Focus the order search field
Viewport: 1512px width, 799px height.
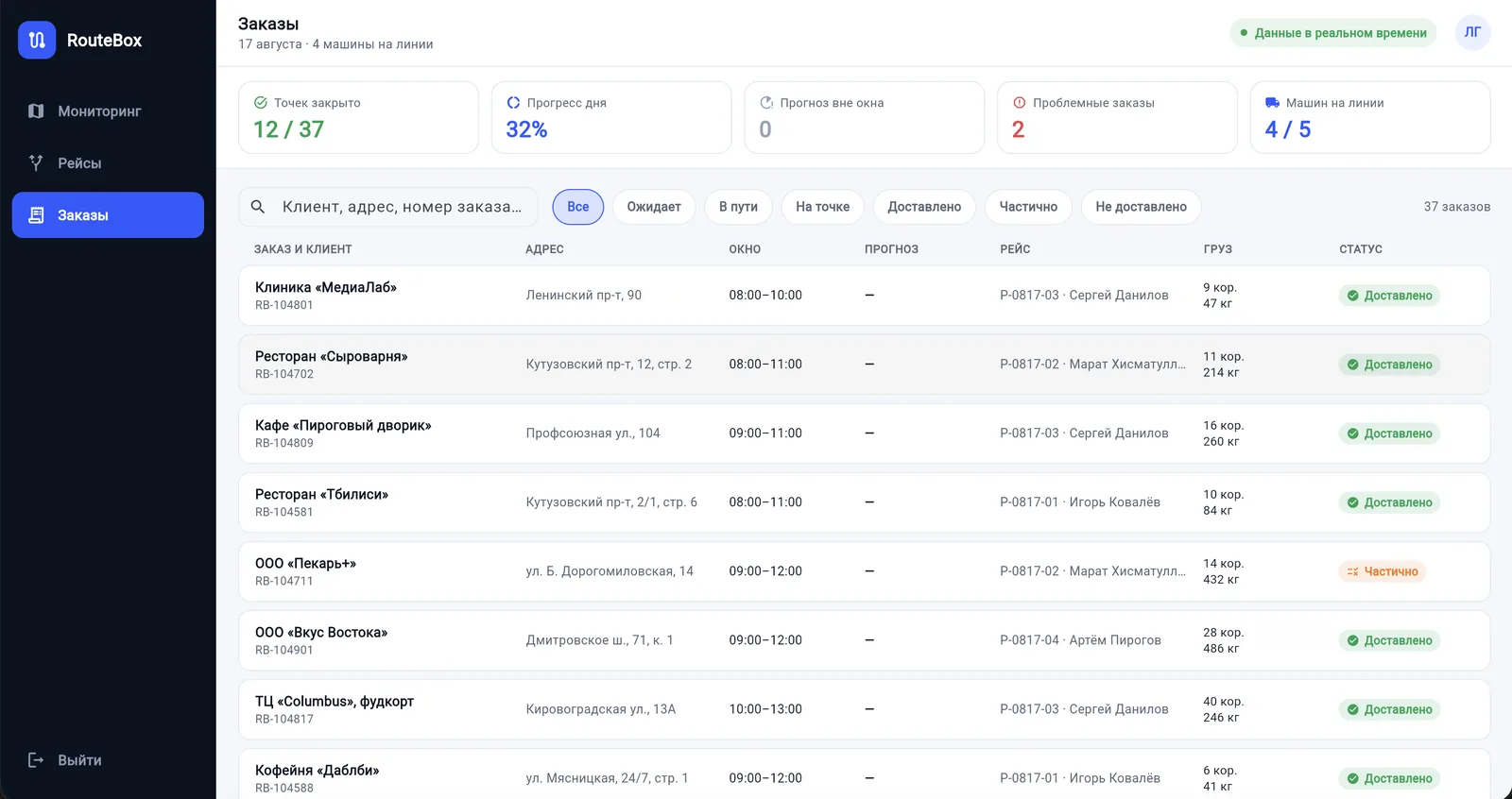(x=388, y=207)
